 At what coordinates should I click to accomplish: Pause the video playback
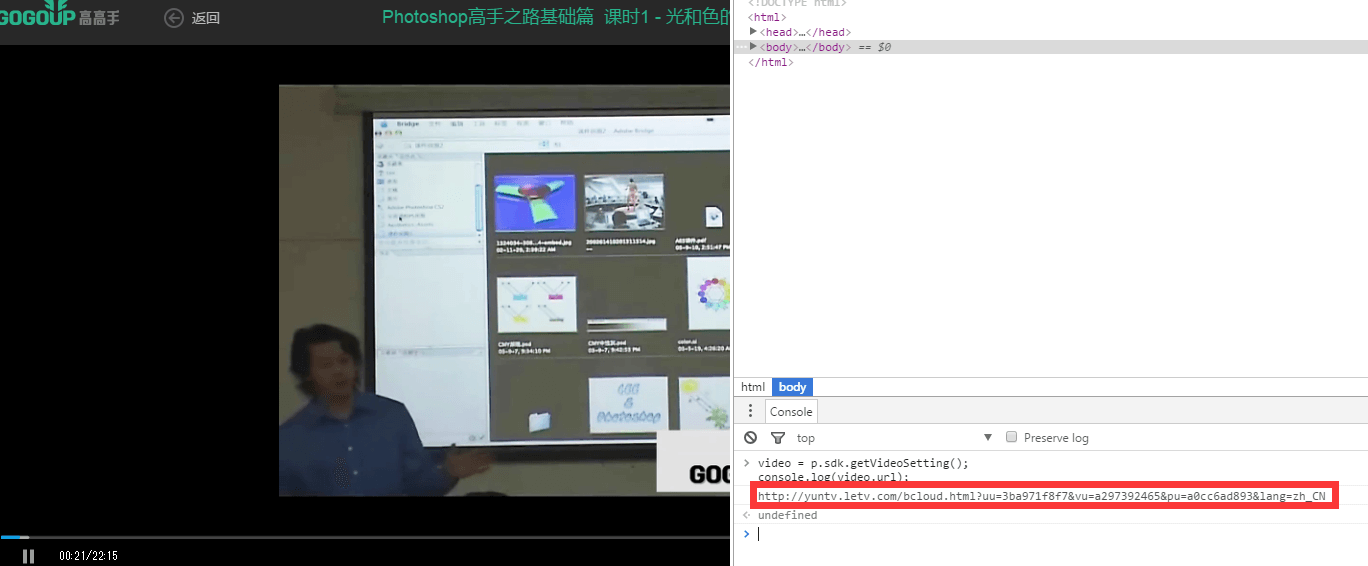coord(28,555)
